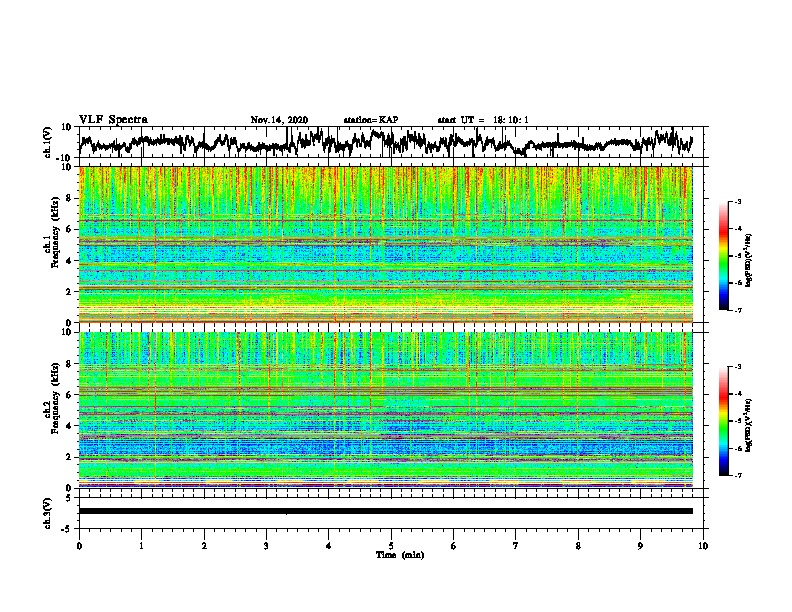Click the ch.1 voltage waveform trace panel
The height and width of the screenshot is (612, 792).
click(x=393, y=142)
